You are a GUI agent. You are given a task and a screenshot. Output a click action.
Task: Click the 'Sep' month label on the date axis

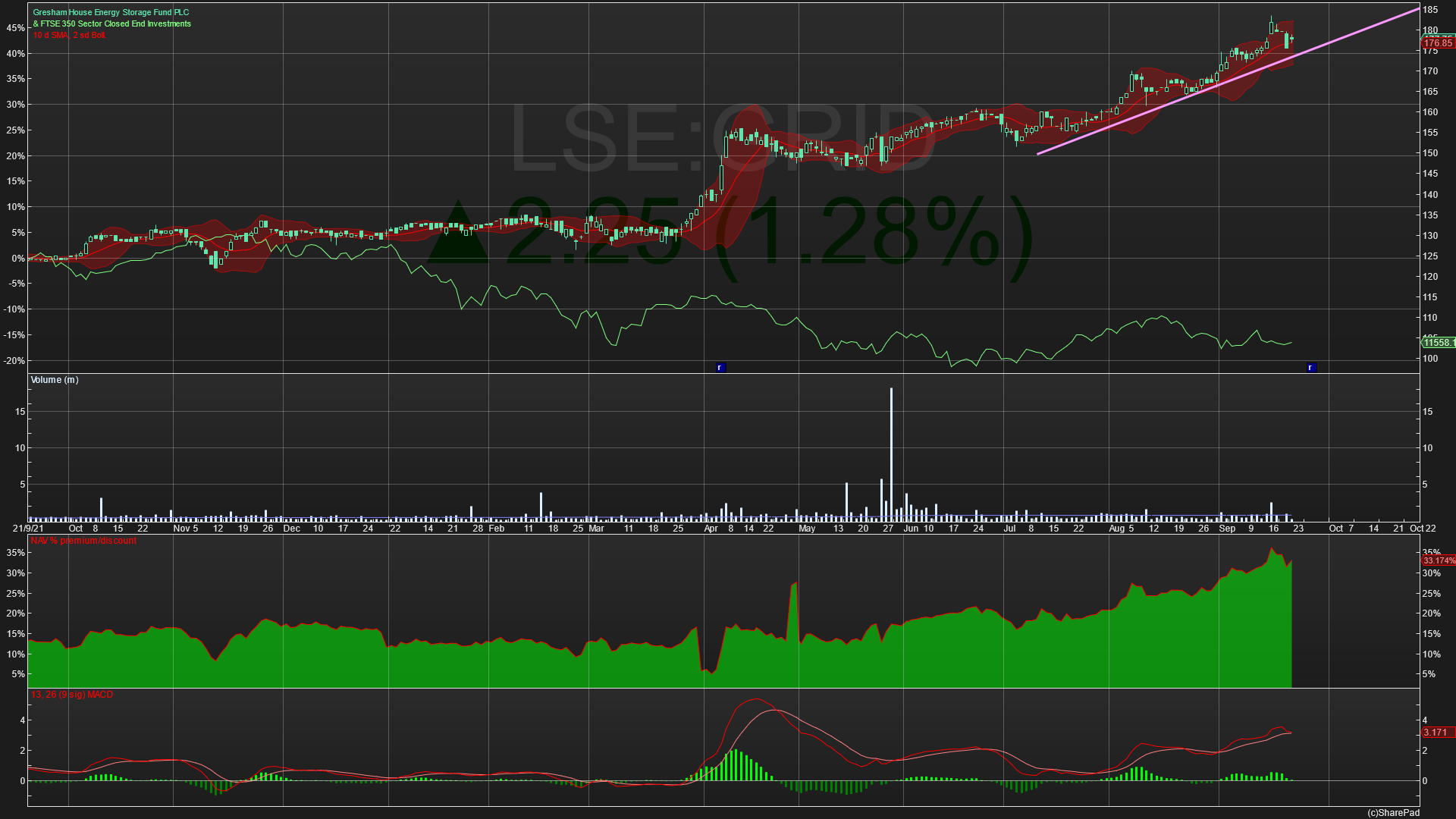point(1227,529)
